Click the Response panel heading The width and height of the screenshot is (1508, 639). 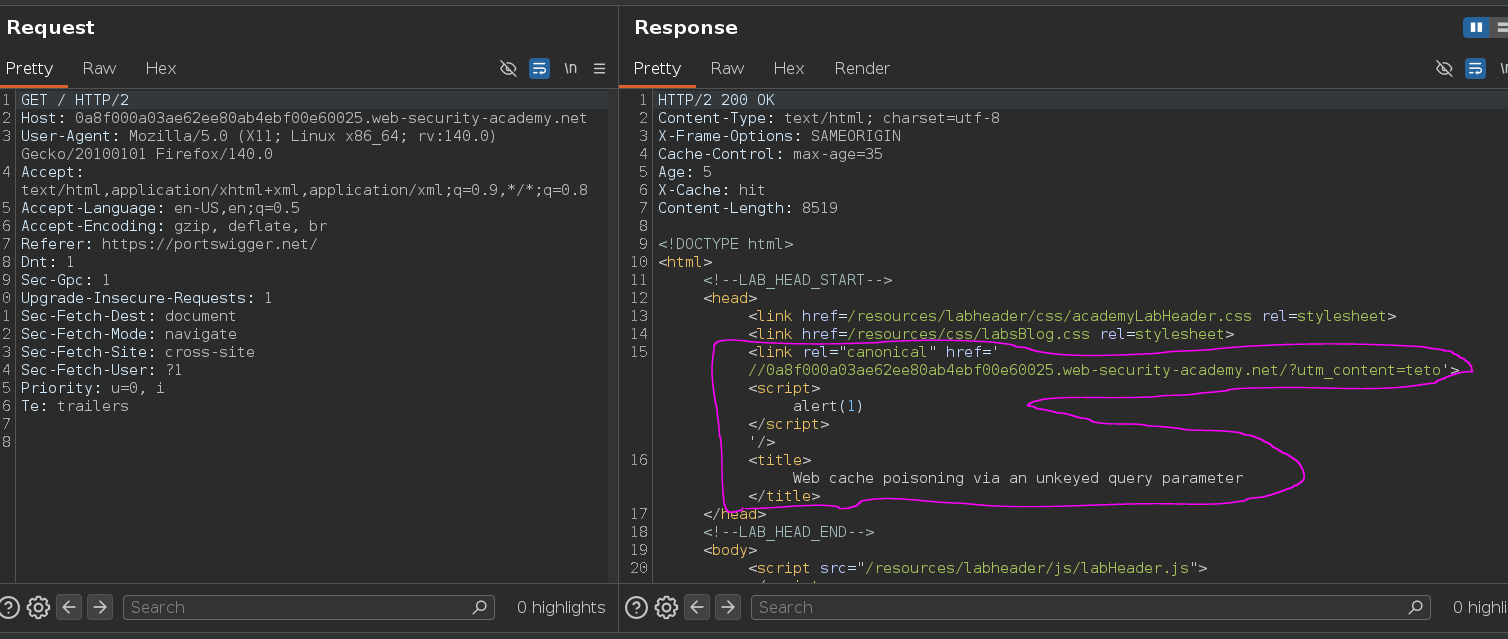click(x=686, y=28)
